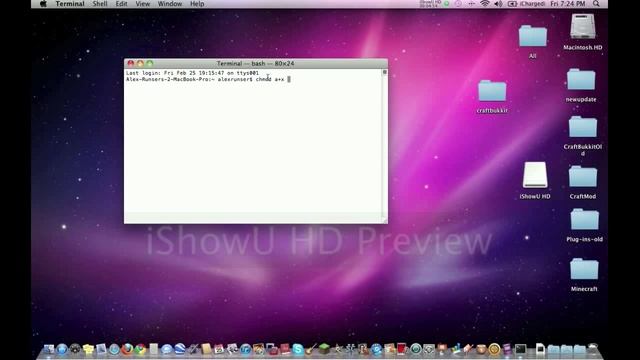Zoom the Terminal window with green button

150,63
